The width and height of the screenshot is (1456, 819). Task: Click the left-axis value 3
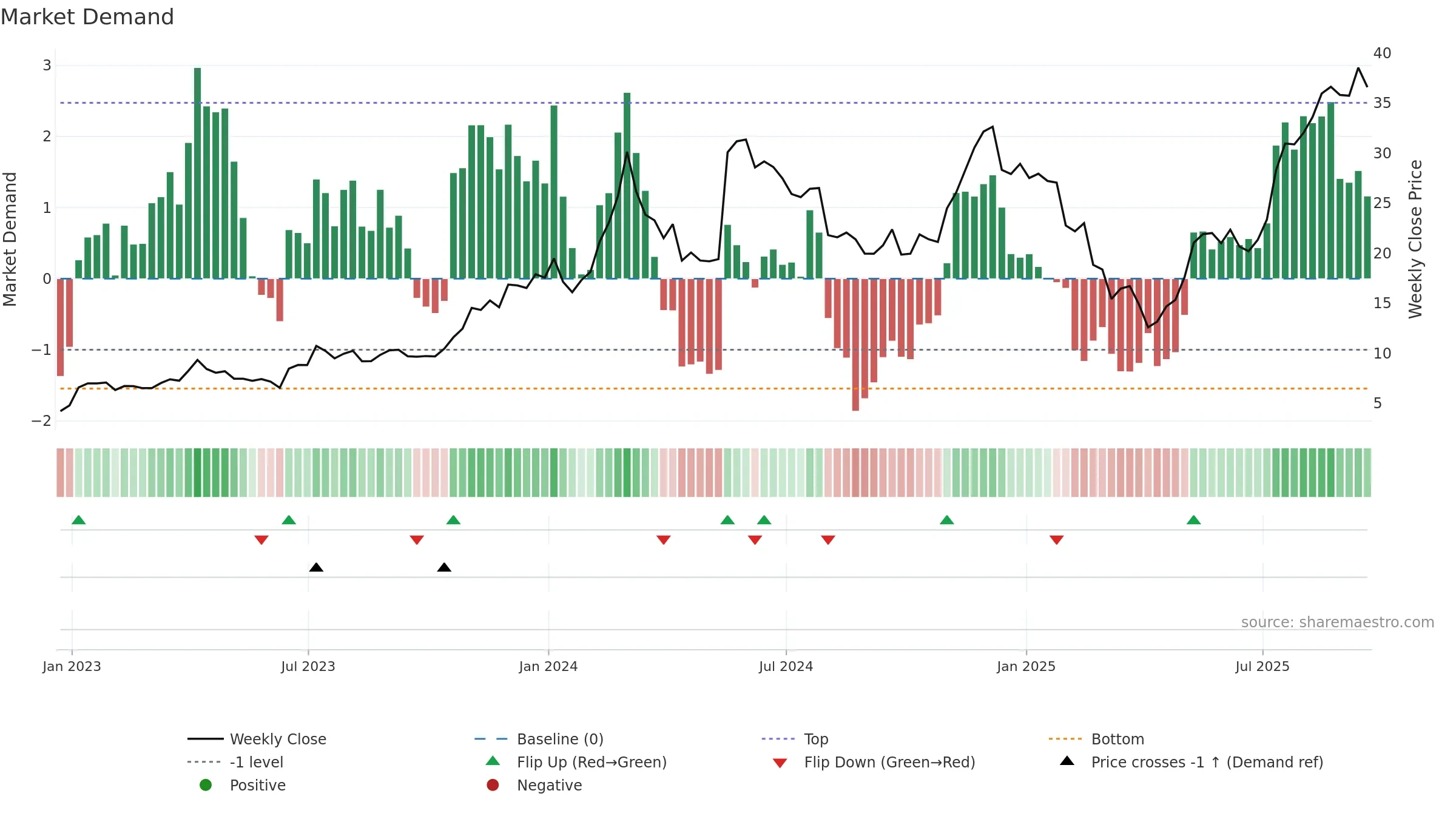[x=47, y=65]
